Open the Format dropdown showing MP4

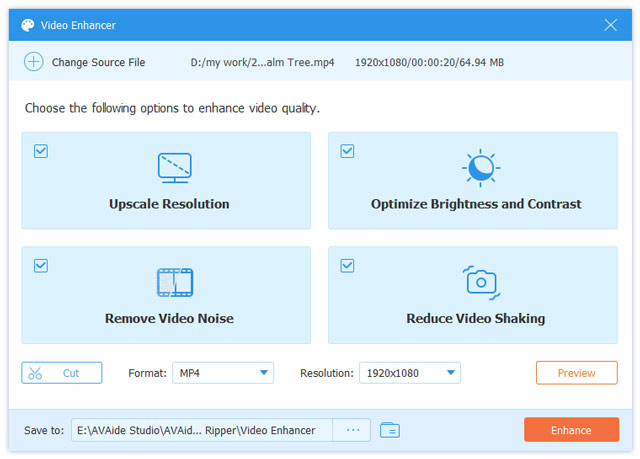click(x=223, y=373)
